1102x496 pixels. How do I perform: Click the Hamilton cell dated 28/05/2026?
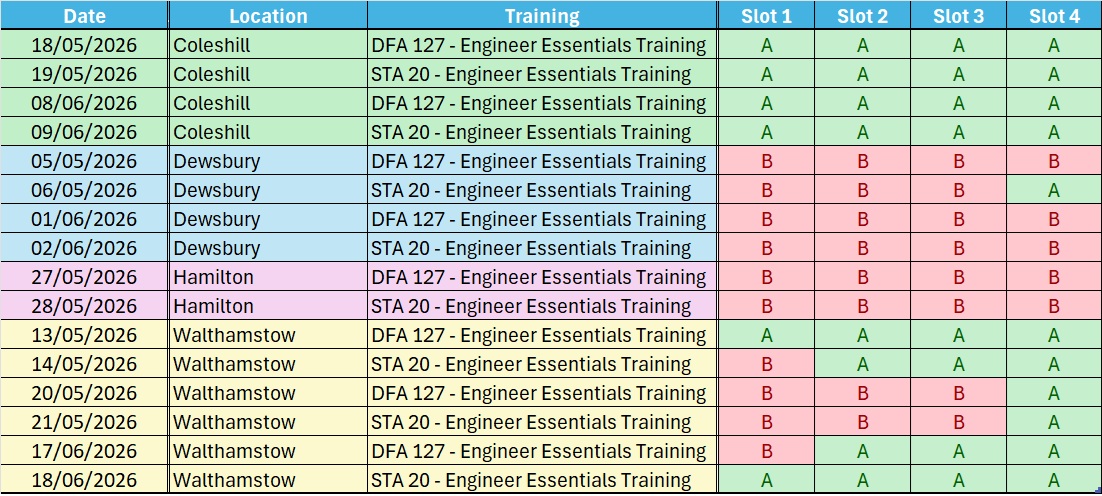[268, 306]
